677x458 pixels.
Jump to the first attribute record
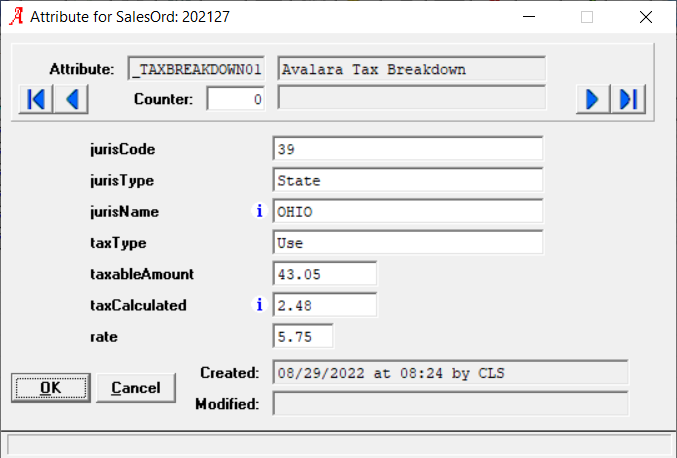point(36,99)
